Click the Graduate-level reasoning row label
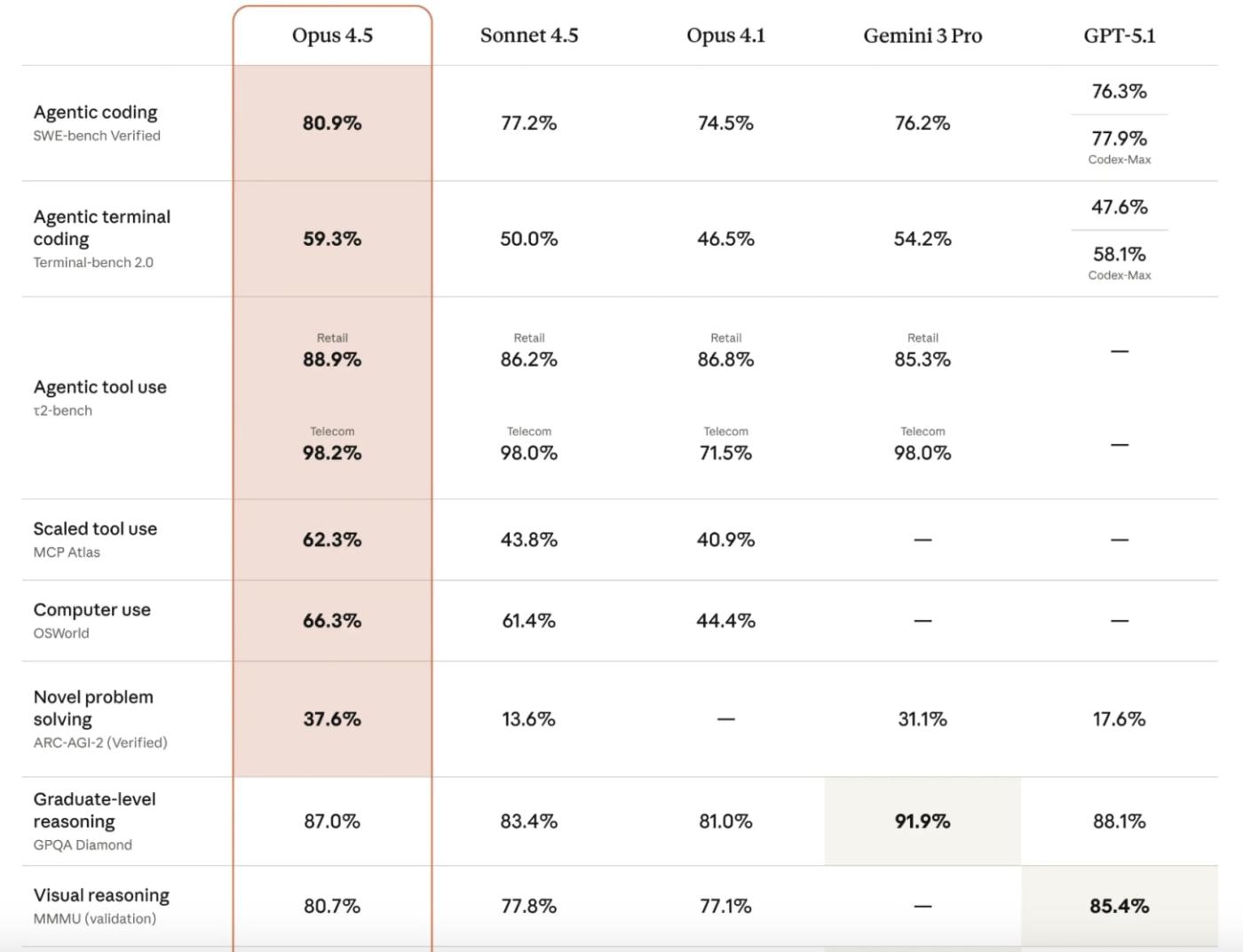1243x952 pixels. point(94,810)
